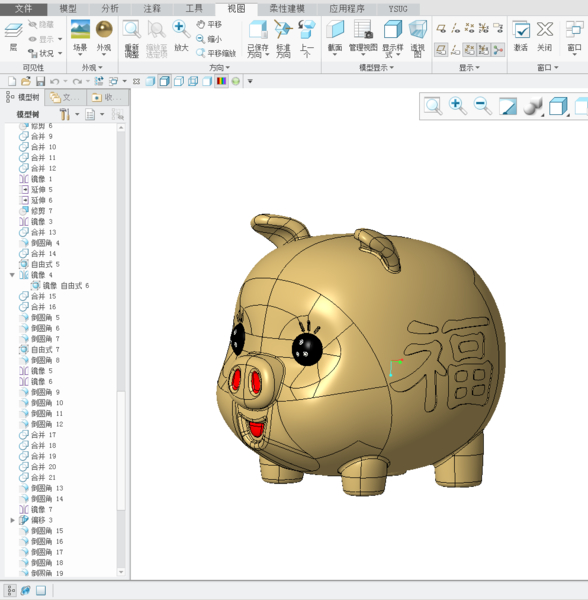Click the disabled tree search icon
The image size is (588, 600).
tap(117, 114)
